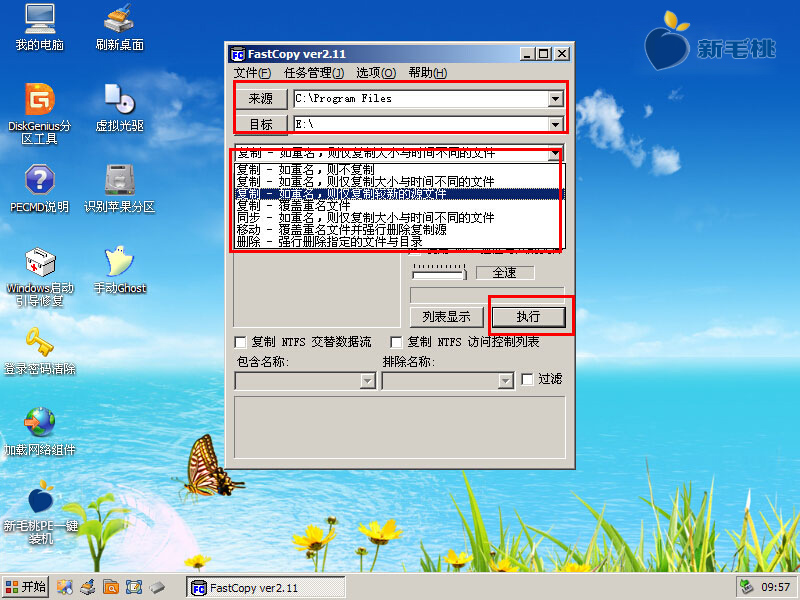This screenshot has width=800, height=600.
Task: Choose 删除 - 强行删除指定的文件与目录 option
Action: pyautogui.click(x=398, y=242)
